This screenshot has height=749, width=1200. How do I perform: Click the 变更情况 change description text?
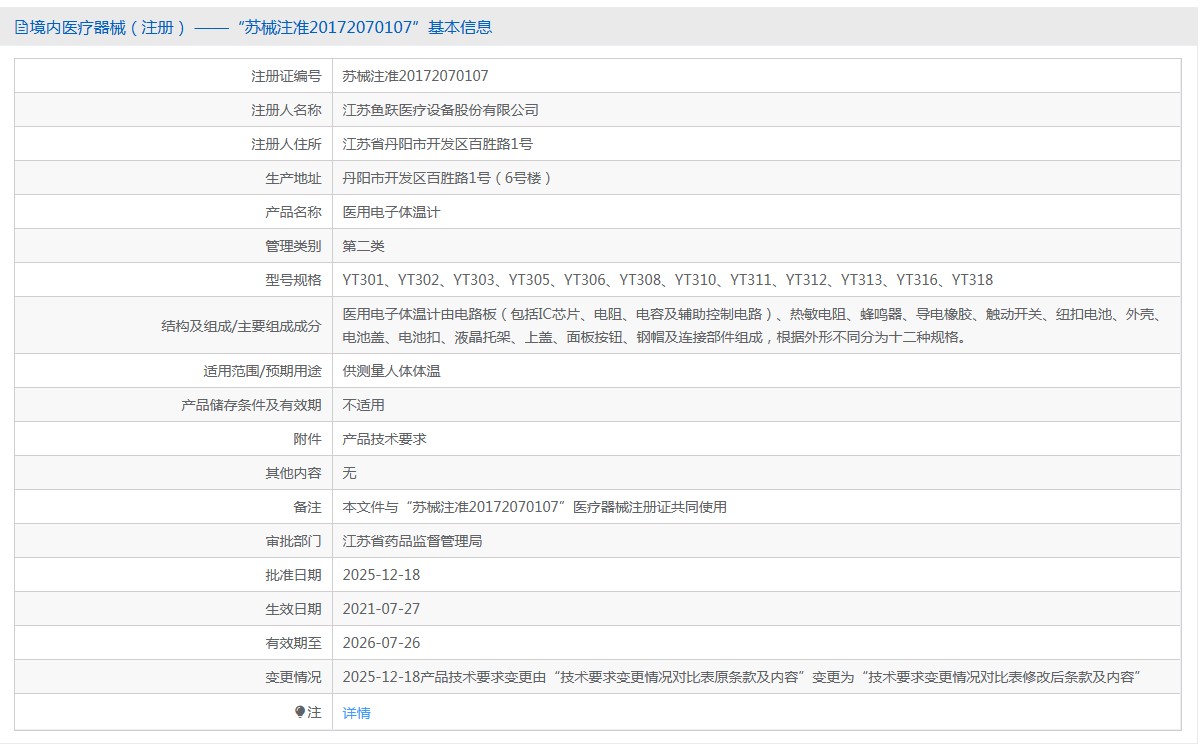click(x=741, y=677)
